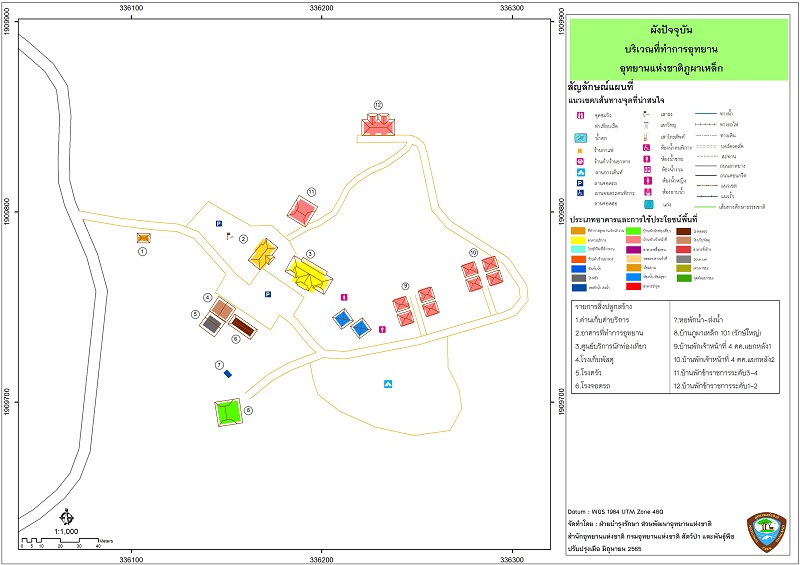Click the legend's cyan waterfall icon
800x565 pixels.
[581, 138]
